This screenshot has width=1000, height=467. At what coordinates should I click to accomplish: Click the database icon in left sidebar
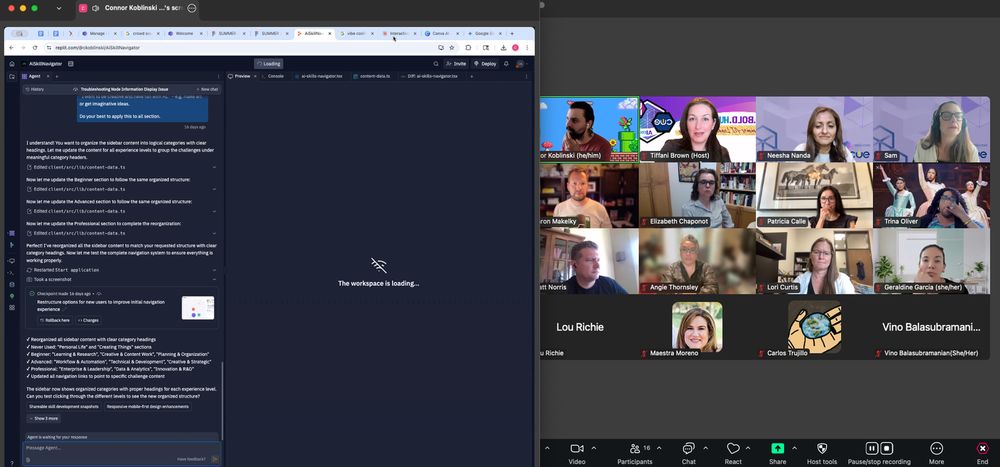(11, 285)
